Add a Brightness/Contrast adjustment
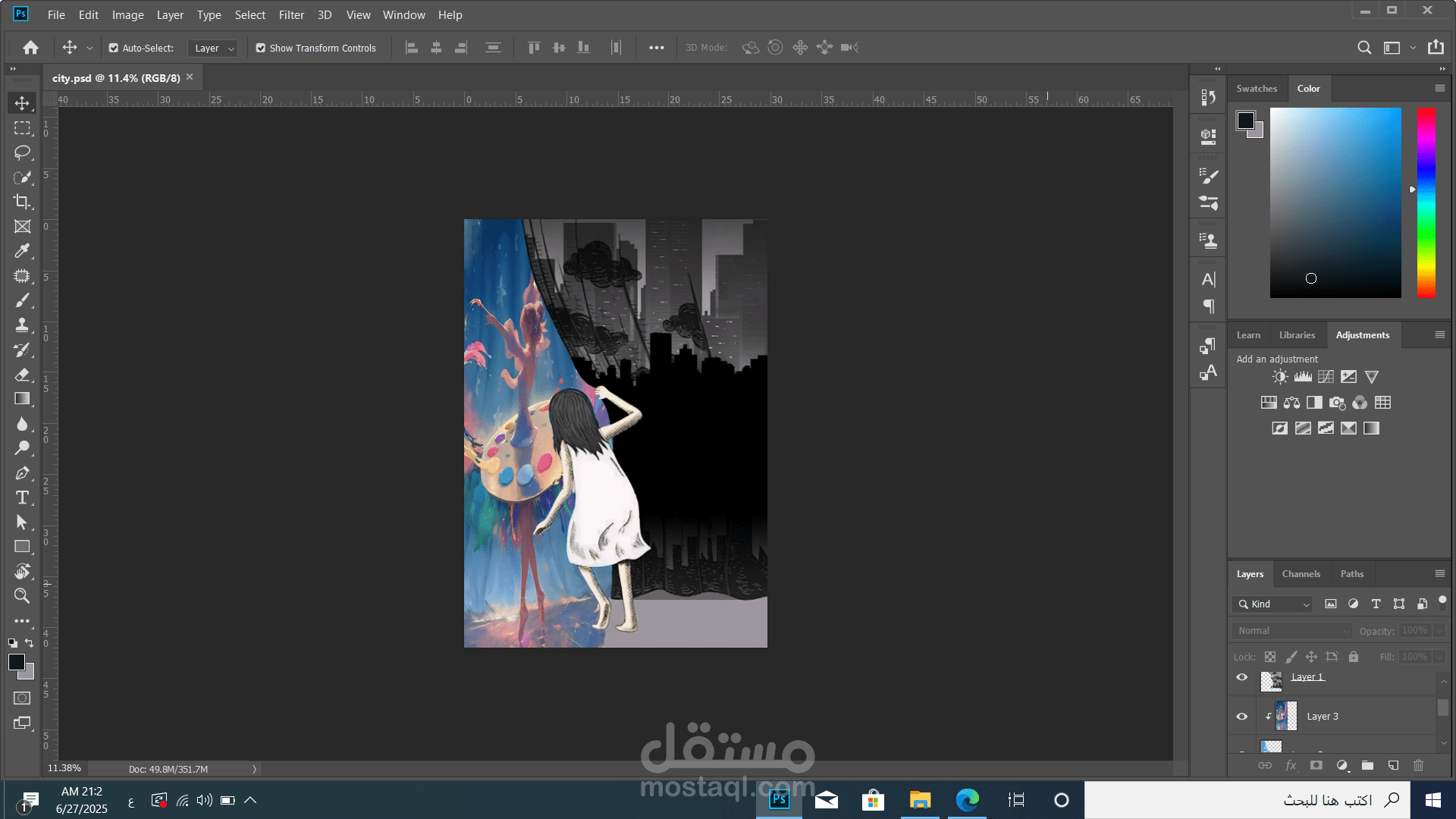The width and height of the screenshot is (1456, 819). 1280,377
